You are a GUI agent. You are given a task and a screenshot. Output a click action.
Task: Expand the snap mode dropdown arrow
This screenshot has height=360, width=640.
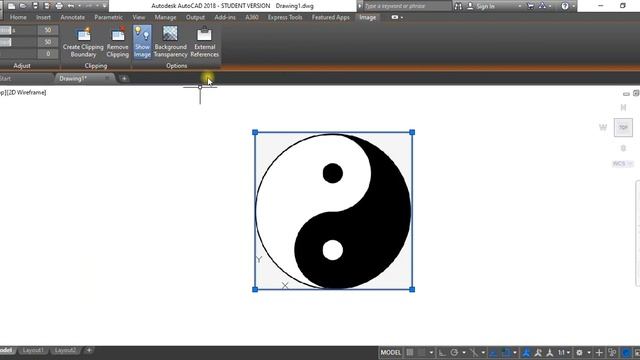pos(431,353)
